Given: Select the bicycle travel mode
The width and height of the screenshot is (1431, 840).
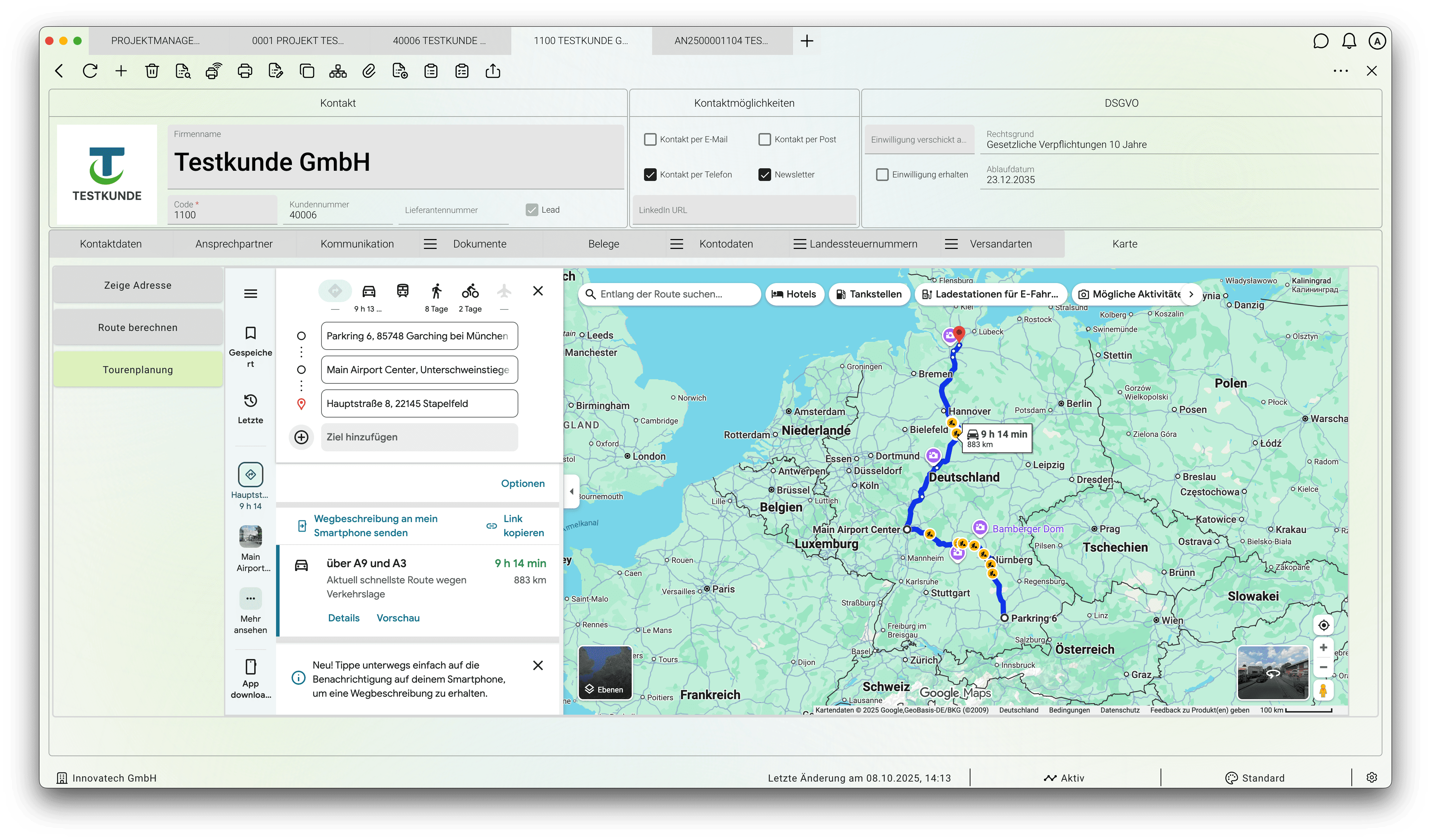Looking at the screenshot, I should point(470,291).
